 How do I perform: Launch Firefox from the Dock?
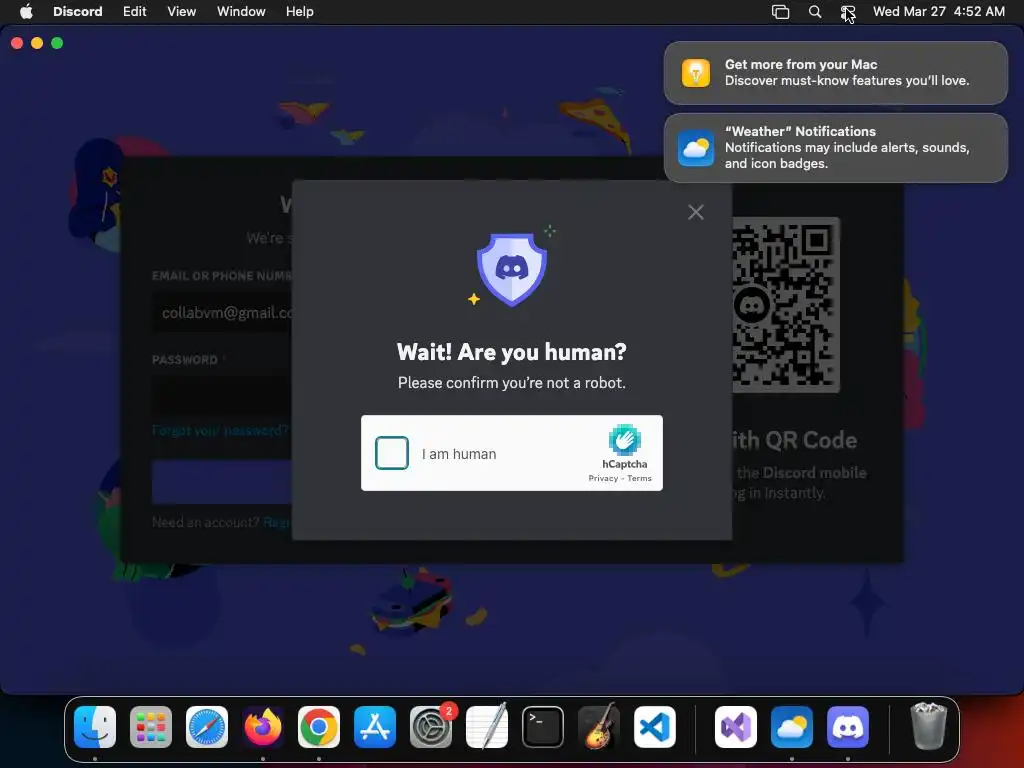[263, 727]
